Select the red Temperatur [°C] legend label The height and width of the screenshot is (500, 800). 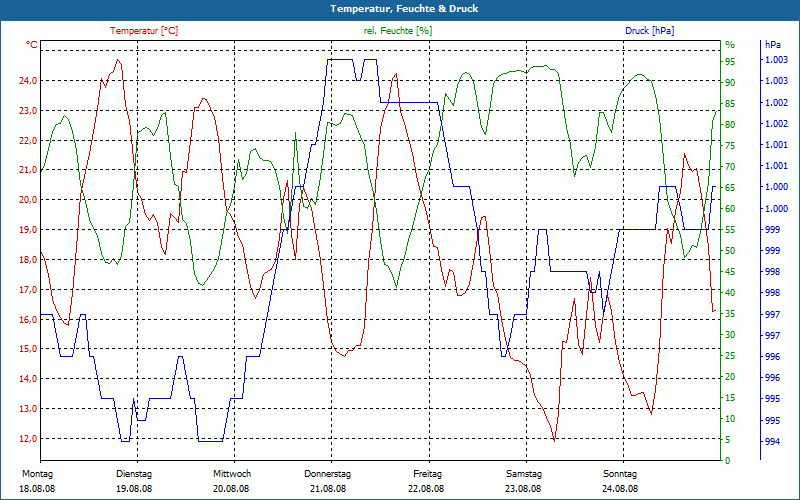(x=144, y=31)
